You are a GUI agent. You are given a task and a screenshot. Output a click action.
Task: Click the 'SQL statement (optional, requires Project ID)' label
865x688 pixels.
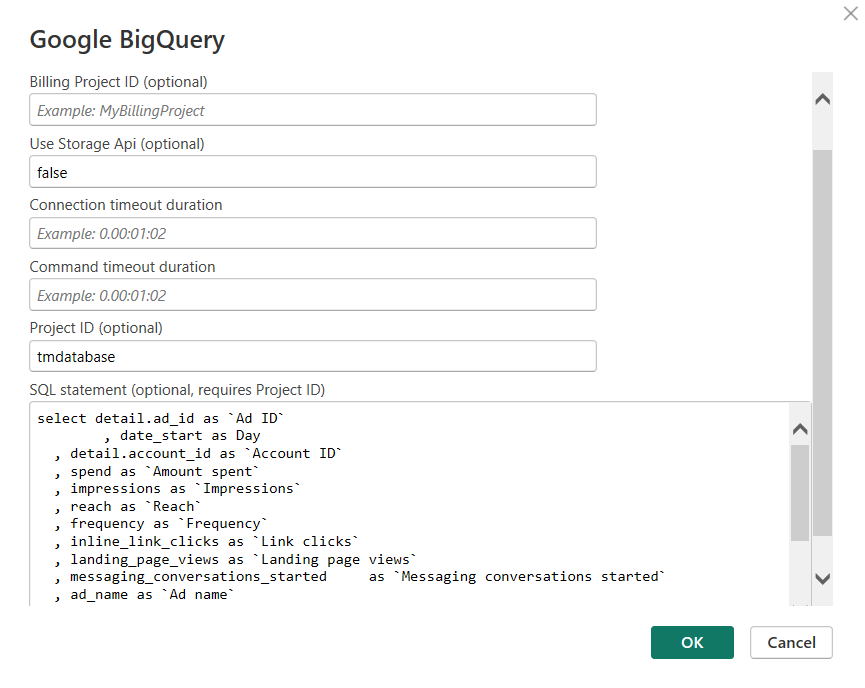[x=177, y=390]
